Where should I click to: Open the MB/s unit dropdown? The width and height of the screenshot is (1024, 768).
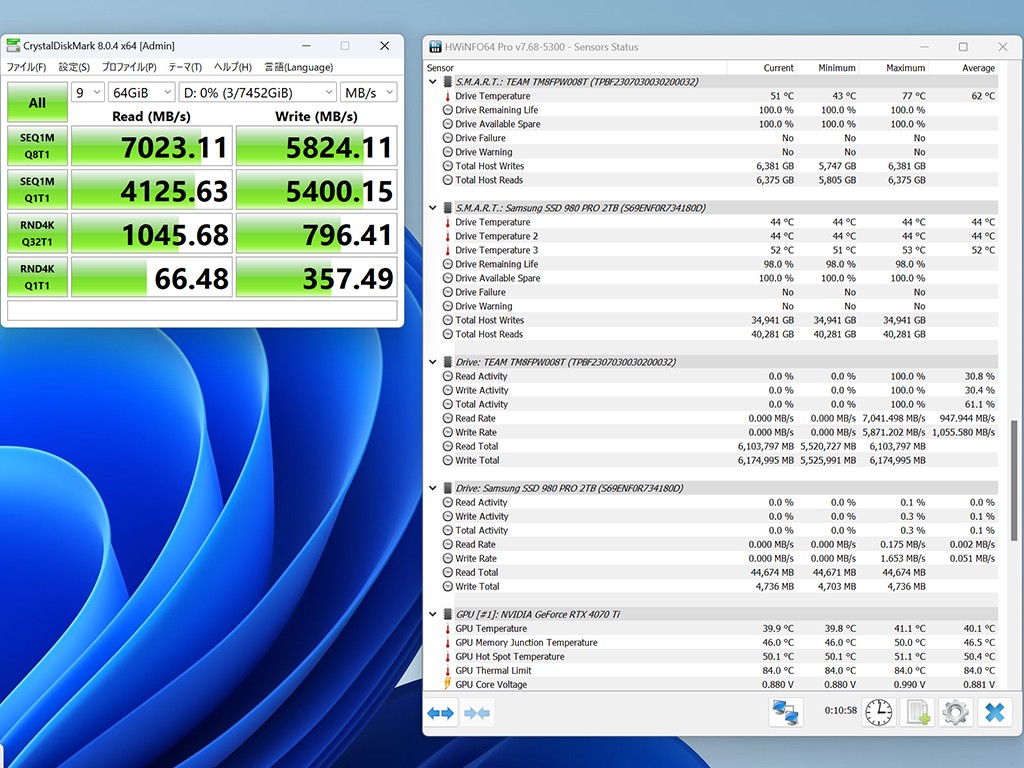[x=368, y=92]
